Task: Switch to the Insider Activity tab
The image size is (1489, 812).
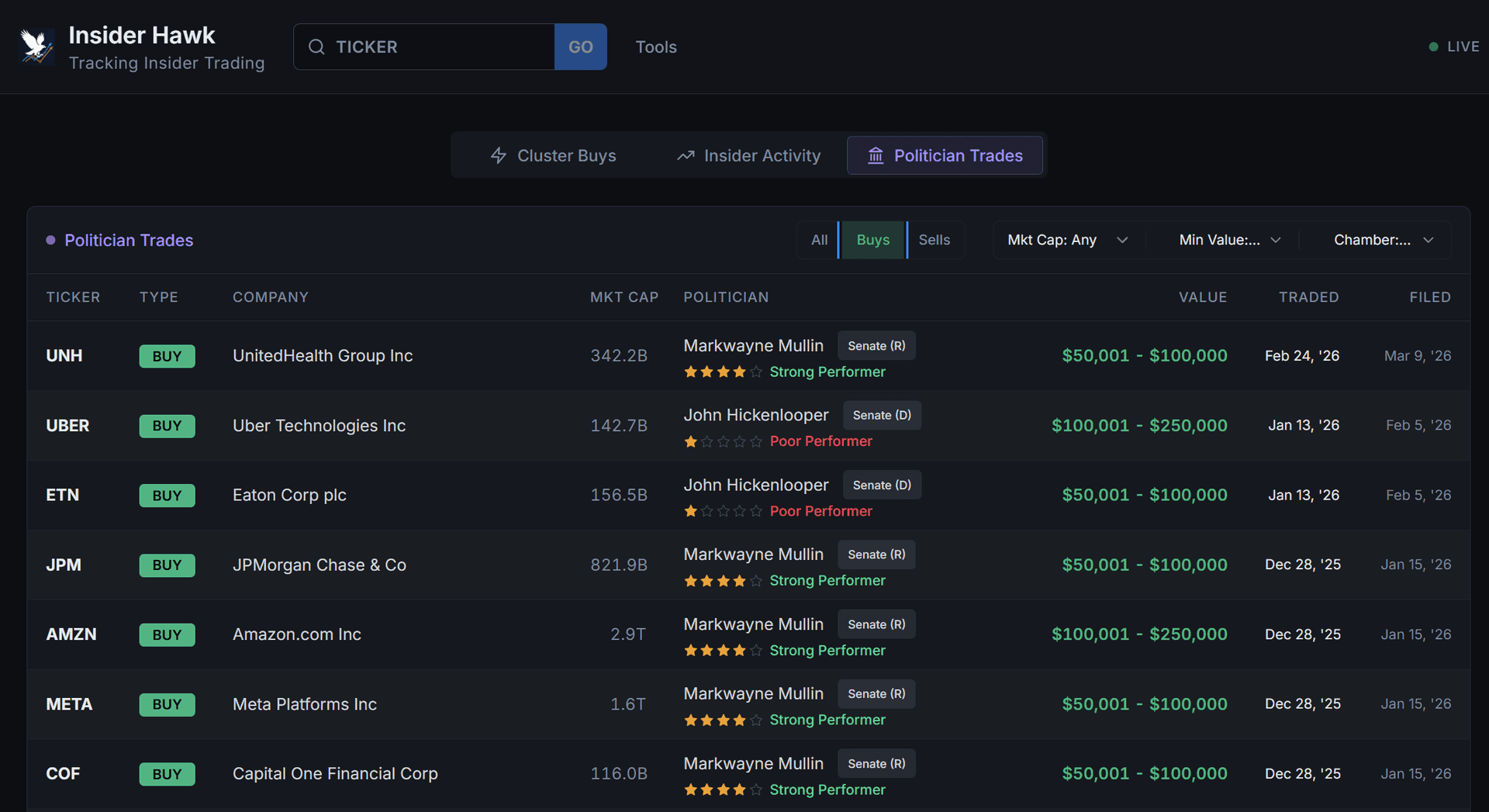Action: [749, 156]
